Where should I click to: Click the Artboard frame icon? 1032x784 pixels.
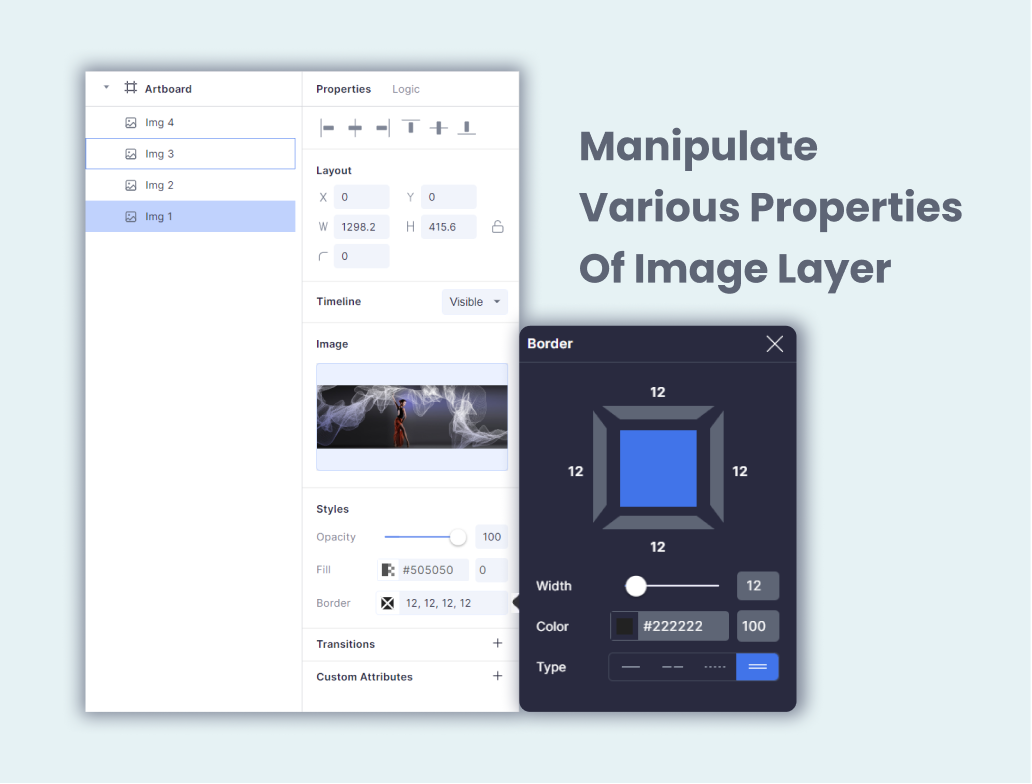point(131,88)
